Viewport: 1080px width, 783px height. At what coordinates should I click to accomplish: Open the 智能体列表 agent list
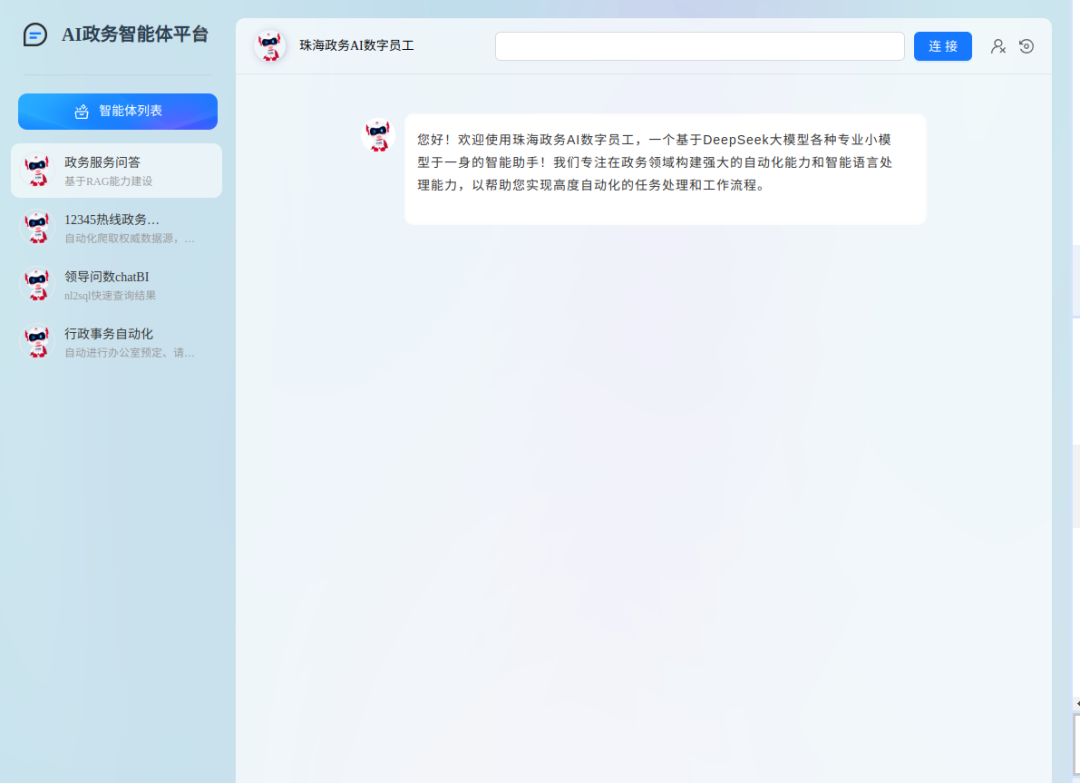pyautogui.click(x=118, y=111)
